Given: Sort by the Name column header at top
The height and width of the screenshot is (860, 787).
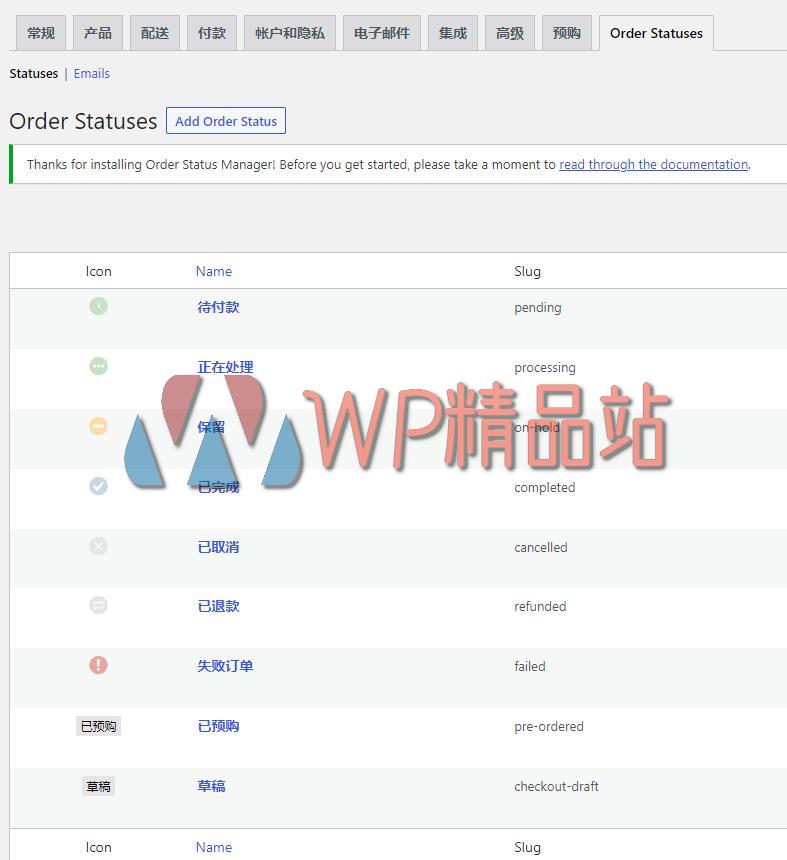Looking at the screenshot, I should (x=214, y=271).
